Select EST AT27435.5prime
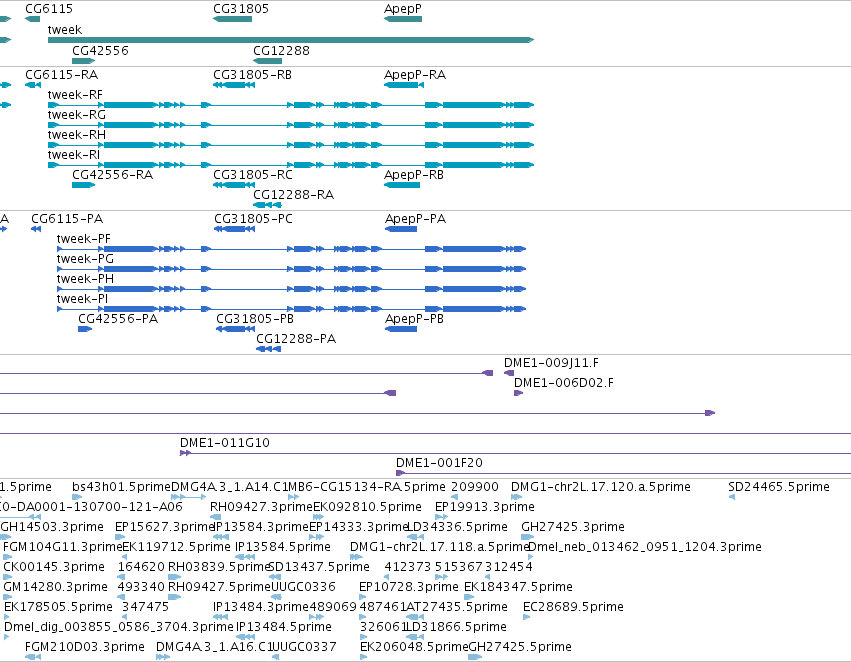The image size is (851, 662). [415, 617]
